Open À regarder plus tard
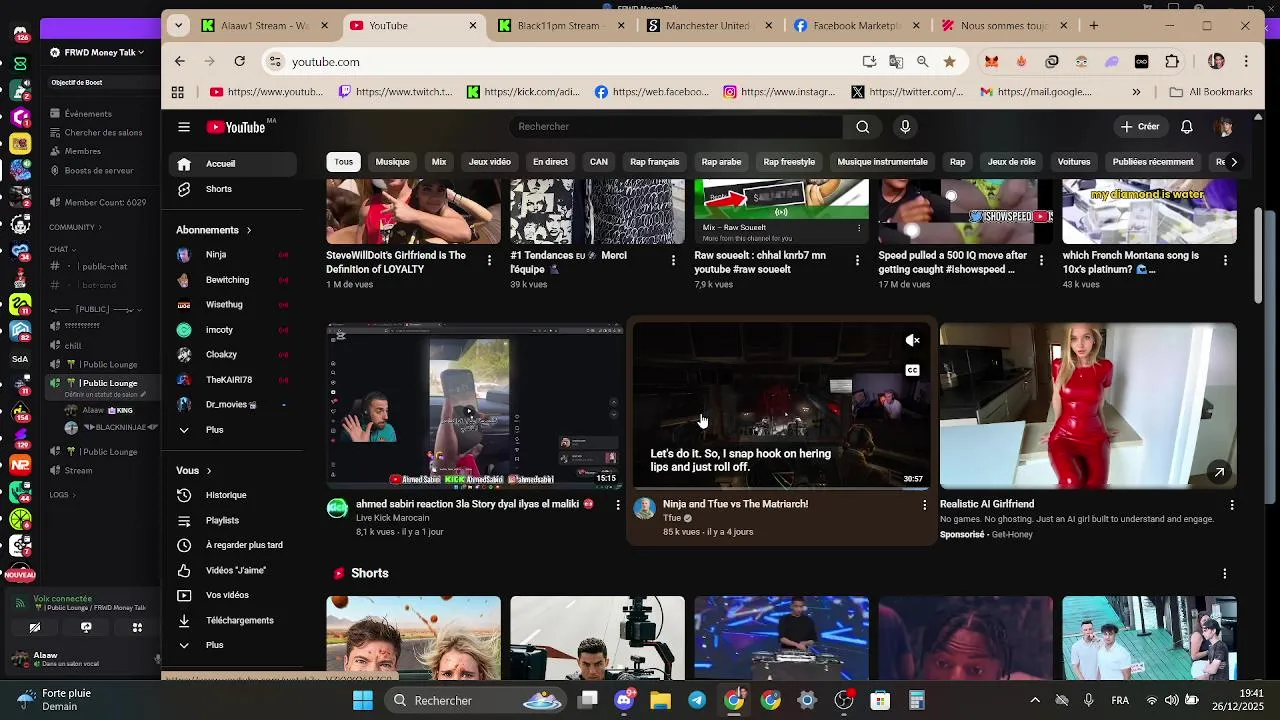The height and width of the screenshot is (720, 1280). (x=244, y=545)
